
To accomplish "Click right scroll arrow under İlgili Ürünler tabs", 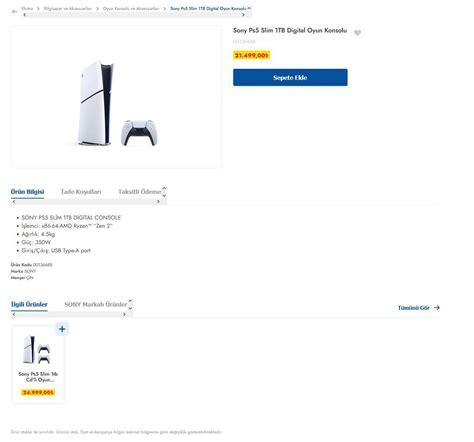I will coord(124,314).
